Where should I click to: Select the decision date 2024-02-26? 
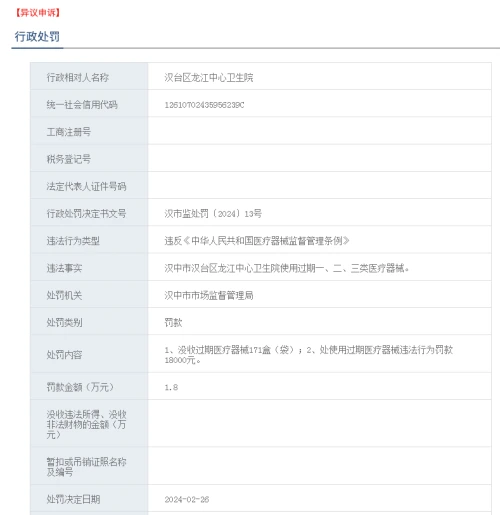coord(187,499)
